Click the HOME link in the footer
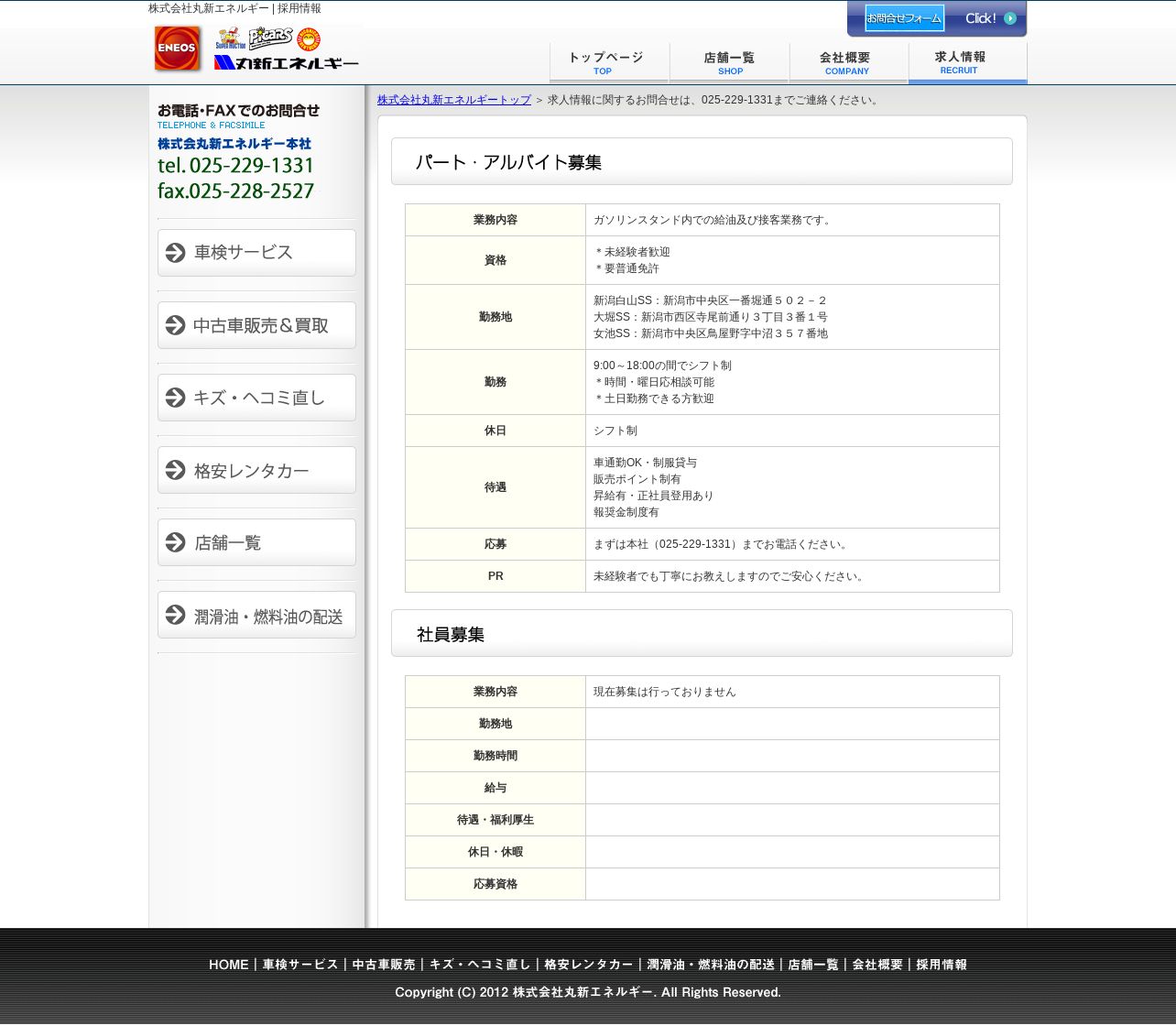This screenshot has height=1026, width=1176. coord(229,965)
